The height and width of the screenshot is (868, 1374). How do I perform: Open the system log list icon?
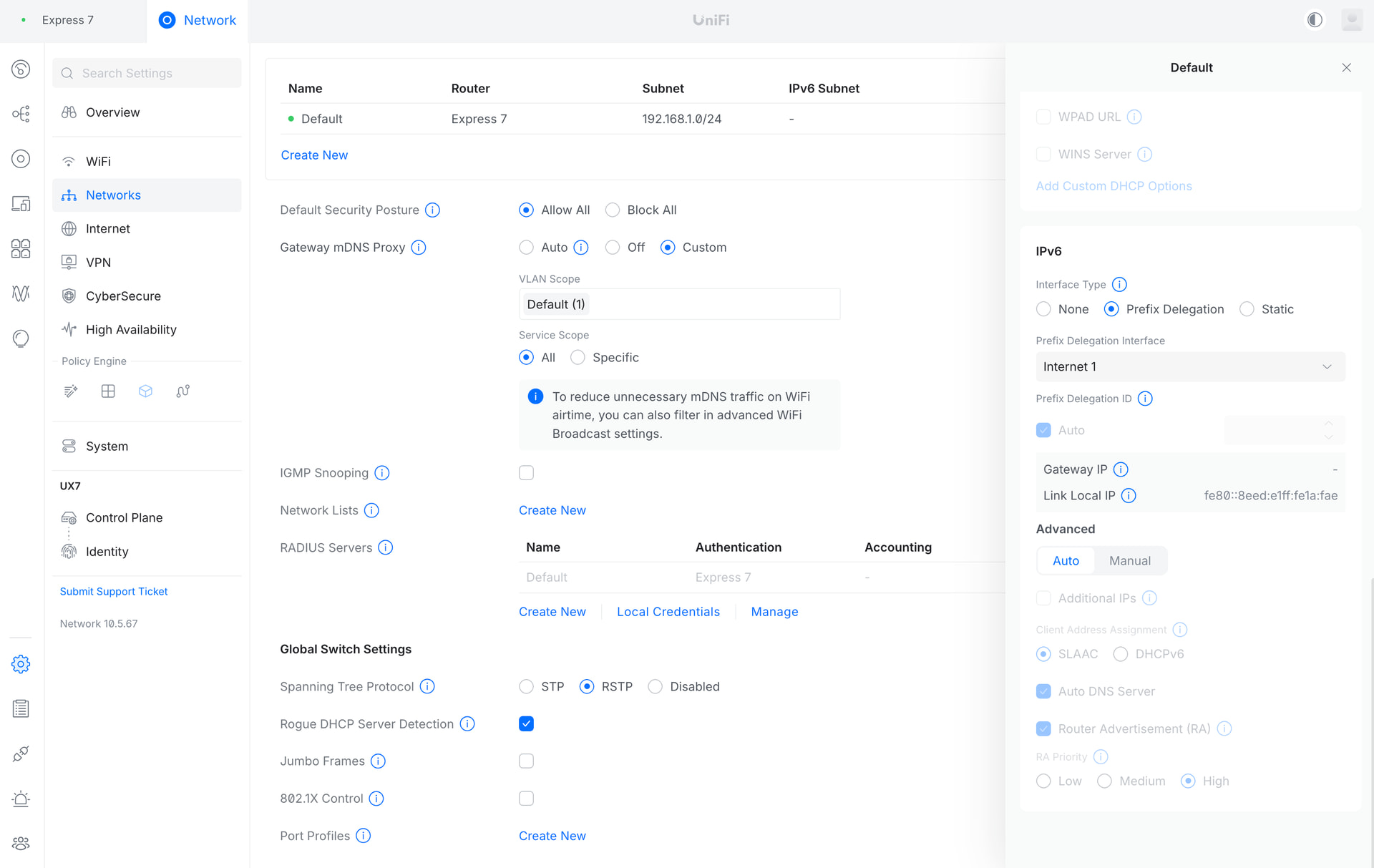click(21, 708)
